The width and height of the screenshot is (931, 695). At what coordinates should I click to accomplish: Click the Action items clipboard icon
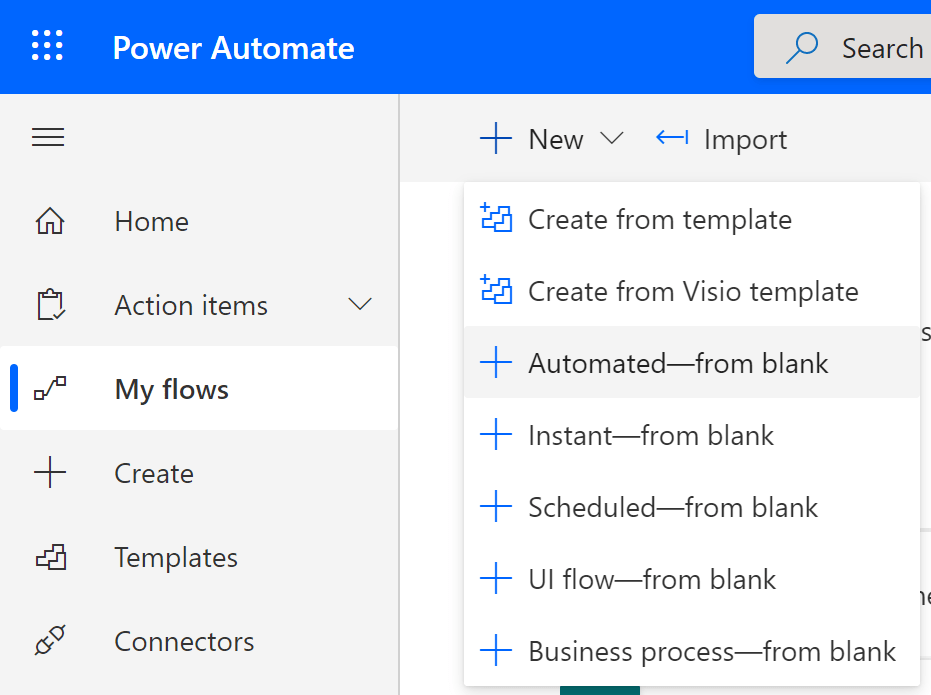pyautogui.click(x=48, y=305)
